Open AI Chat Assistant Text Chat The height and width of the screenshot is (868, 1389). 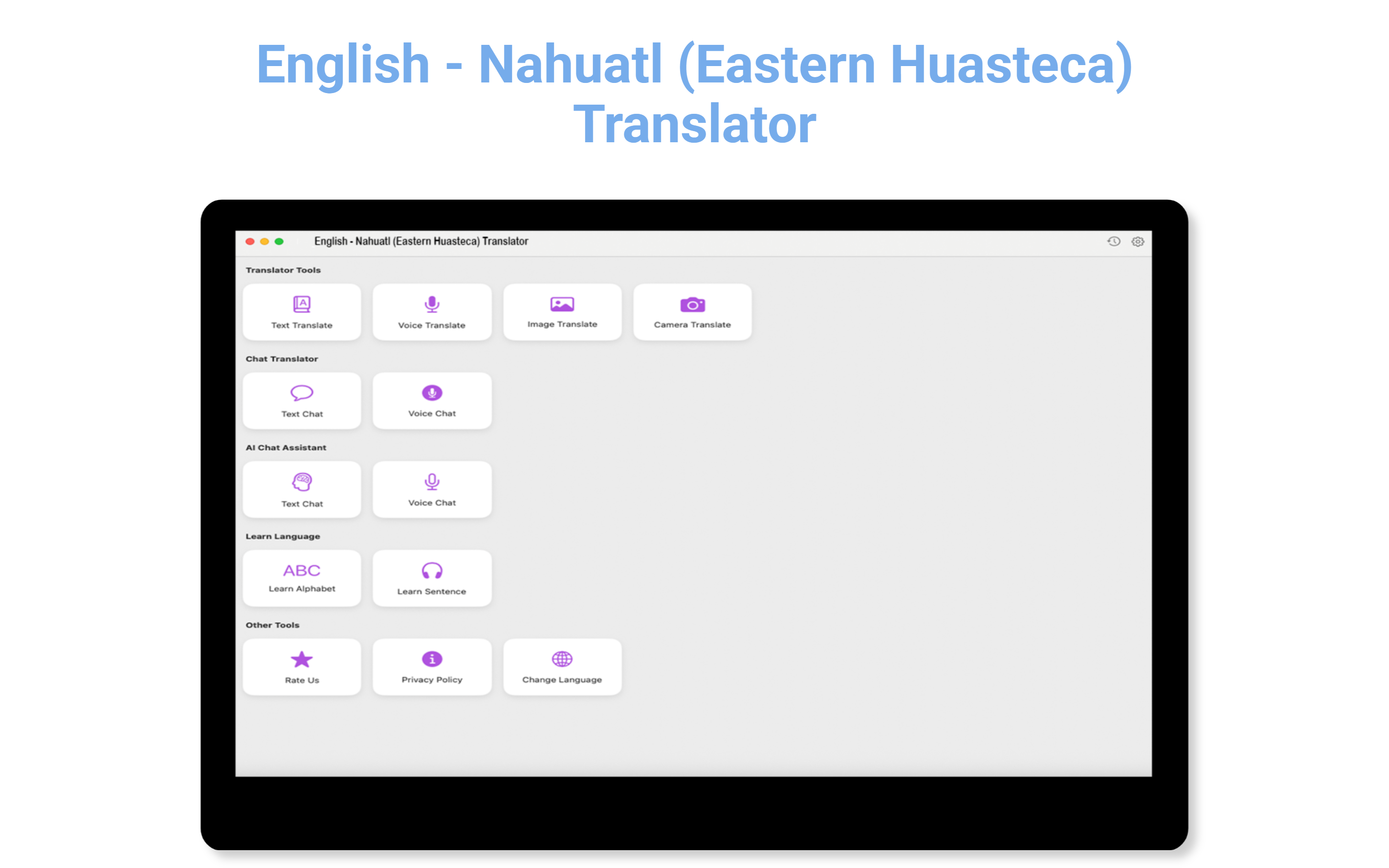(302, 489)
